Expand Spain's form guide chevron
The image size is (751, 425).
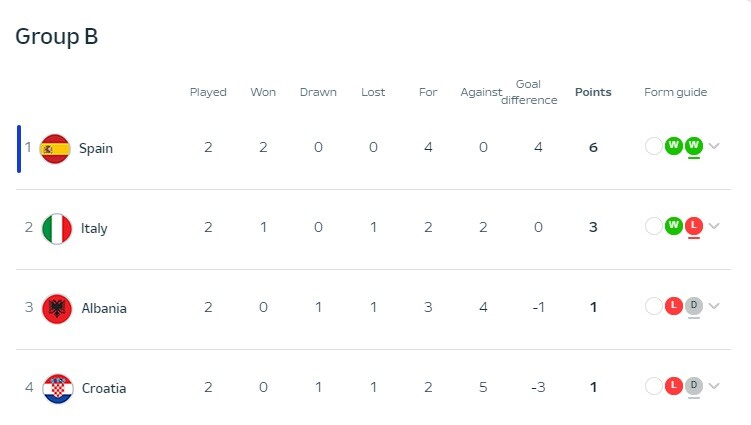point(714,146)
